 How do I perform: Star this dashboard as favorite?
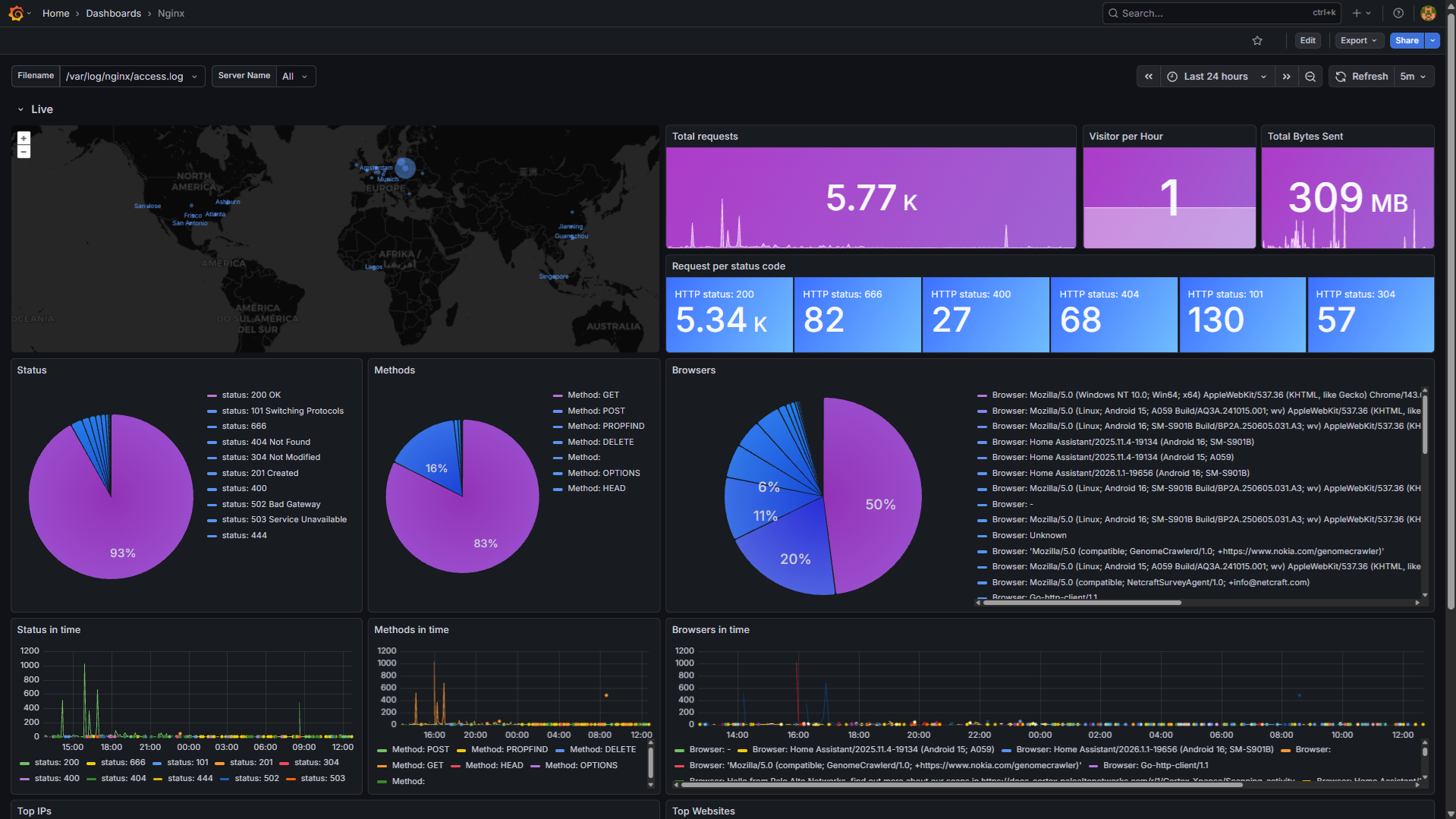[1257, 41]
